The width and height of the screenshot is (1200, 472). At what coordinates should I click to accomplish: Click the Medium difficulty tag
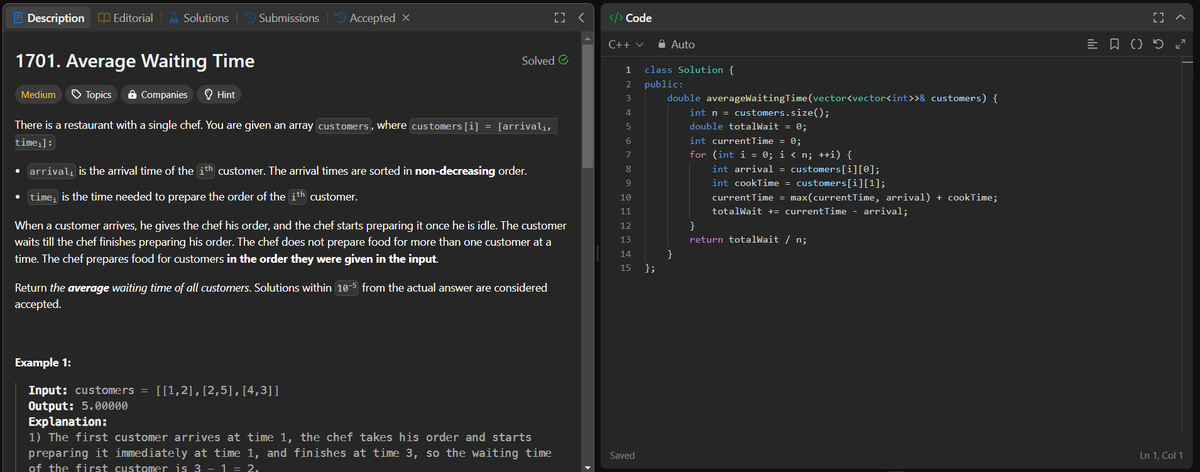point(39,94)
